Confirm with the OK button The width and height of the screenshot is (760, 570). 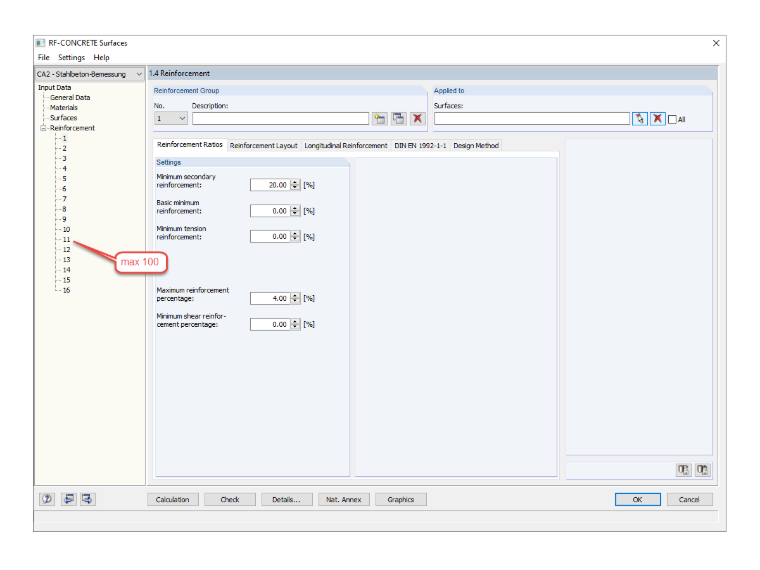click(637, 499)
